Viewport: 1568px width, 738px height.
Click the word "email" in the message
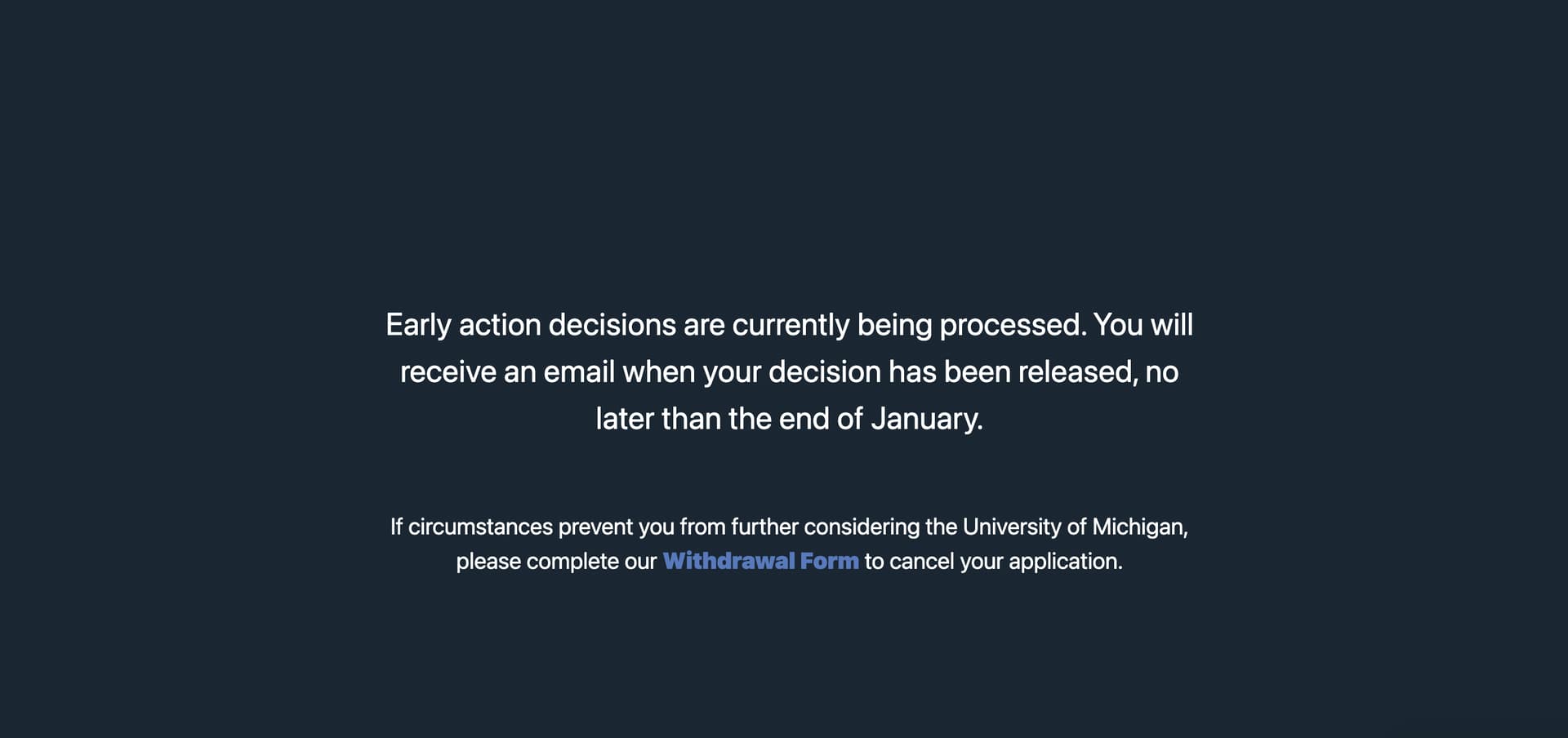(578, 372)
